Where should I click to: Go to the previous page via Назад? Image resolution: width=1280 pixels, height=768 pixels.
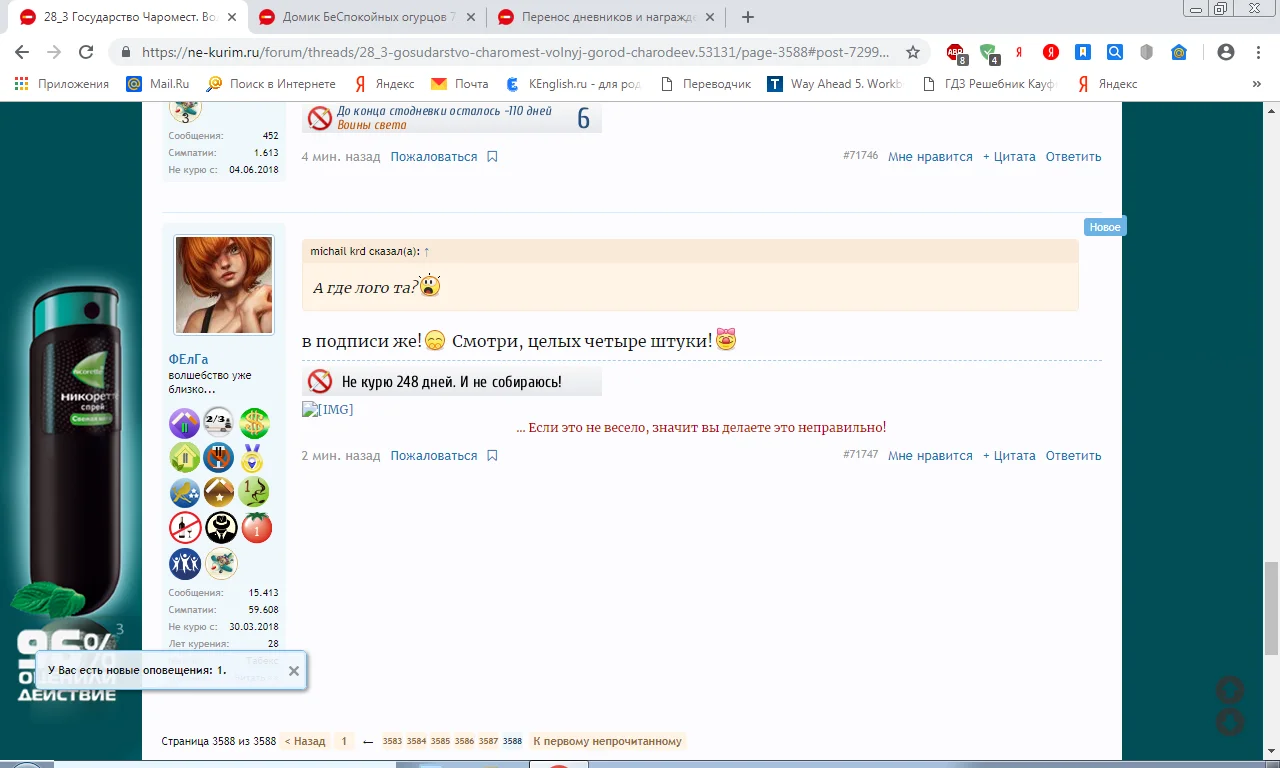(x=305, y=742)
